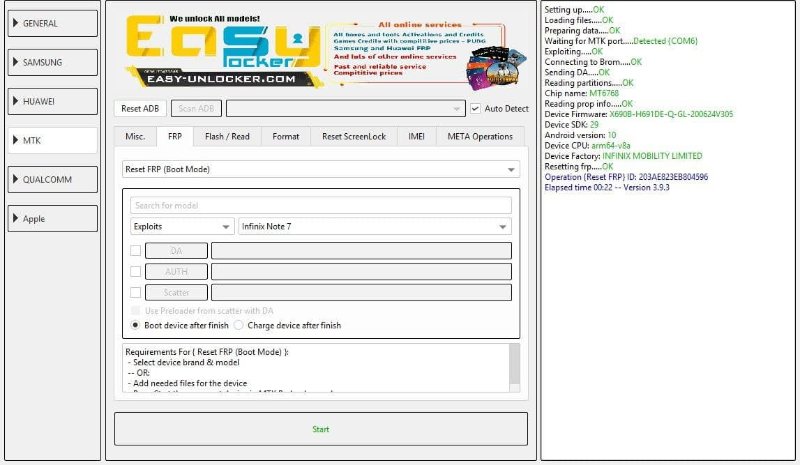Expand the QUALCOMM sidebar section
The height and width of the screenshot is (465, 800).
point(53,180)
